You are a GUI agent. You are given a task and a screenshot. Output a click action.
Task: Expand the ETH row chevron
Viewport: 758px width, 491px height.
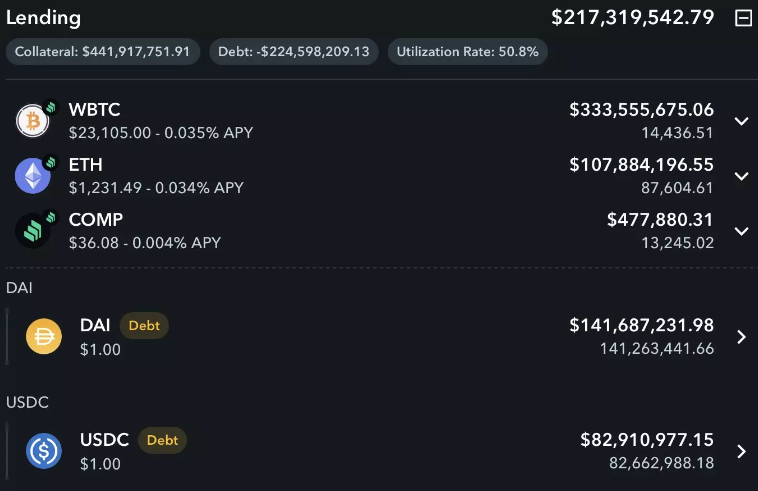(x=741, y=176)
